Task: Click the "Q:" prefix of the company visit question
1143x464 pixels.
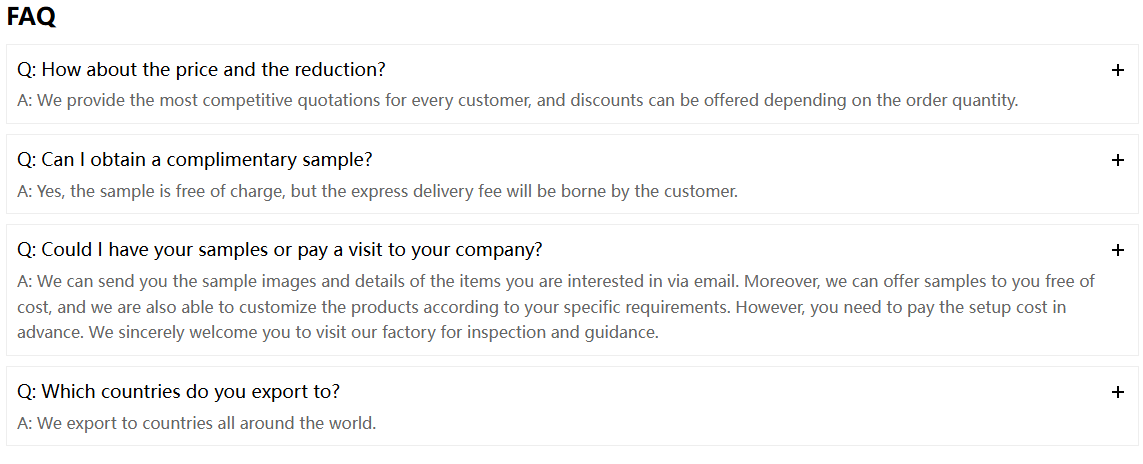Action: (x=27, y=251)
